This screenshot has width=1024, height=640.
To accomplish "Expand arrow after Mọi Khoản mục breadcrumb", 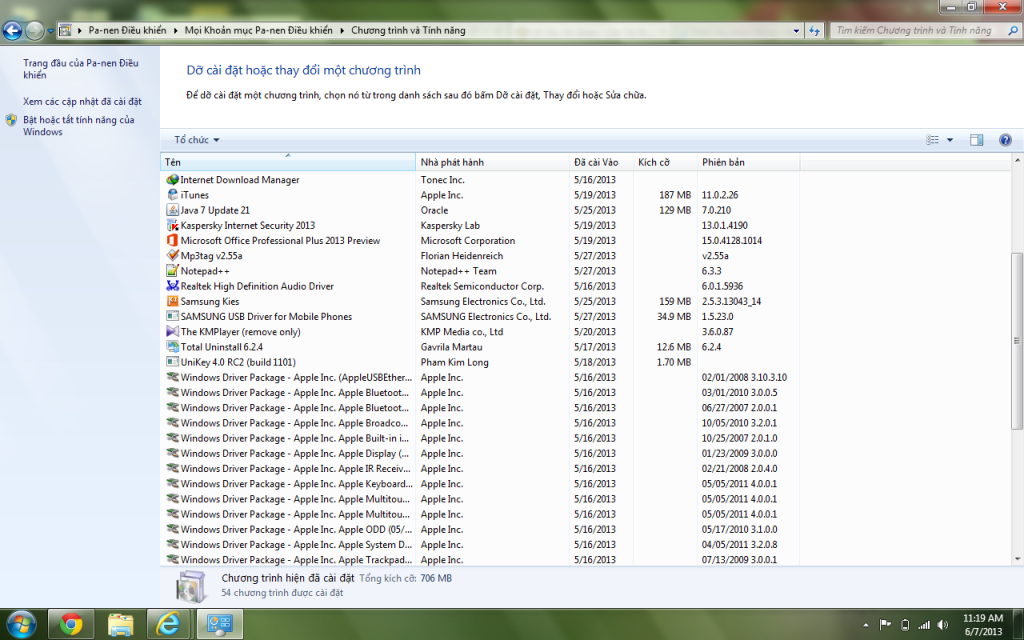I will (342, 30).
